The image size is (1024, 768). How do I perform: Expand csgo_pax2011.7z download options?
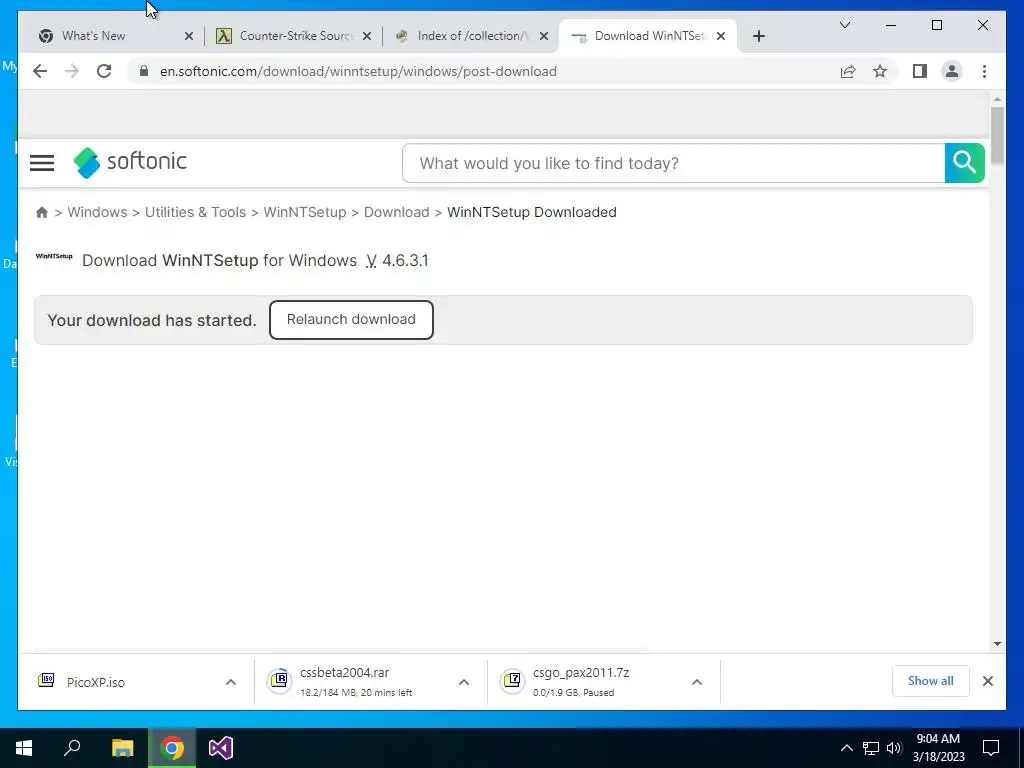pos(697,682)
